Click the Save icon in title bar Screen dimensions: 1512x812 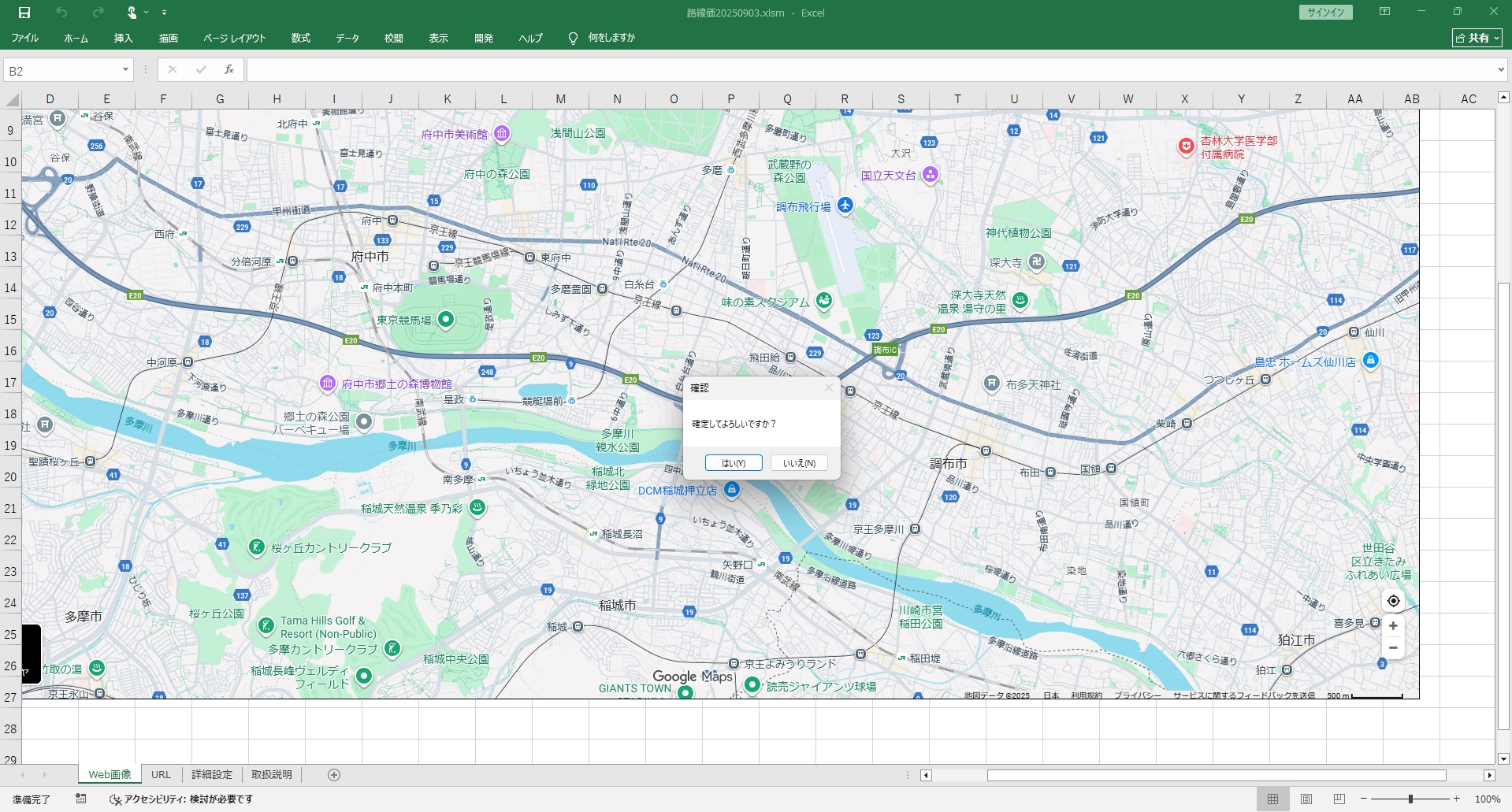(x=24, y=13)
